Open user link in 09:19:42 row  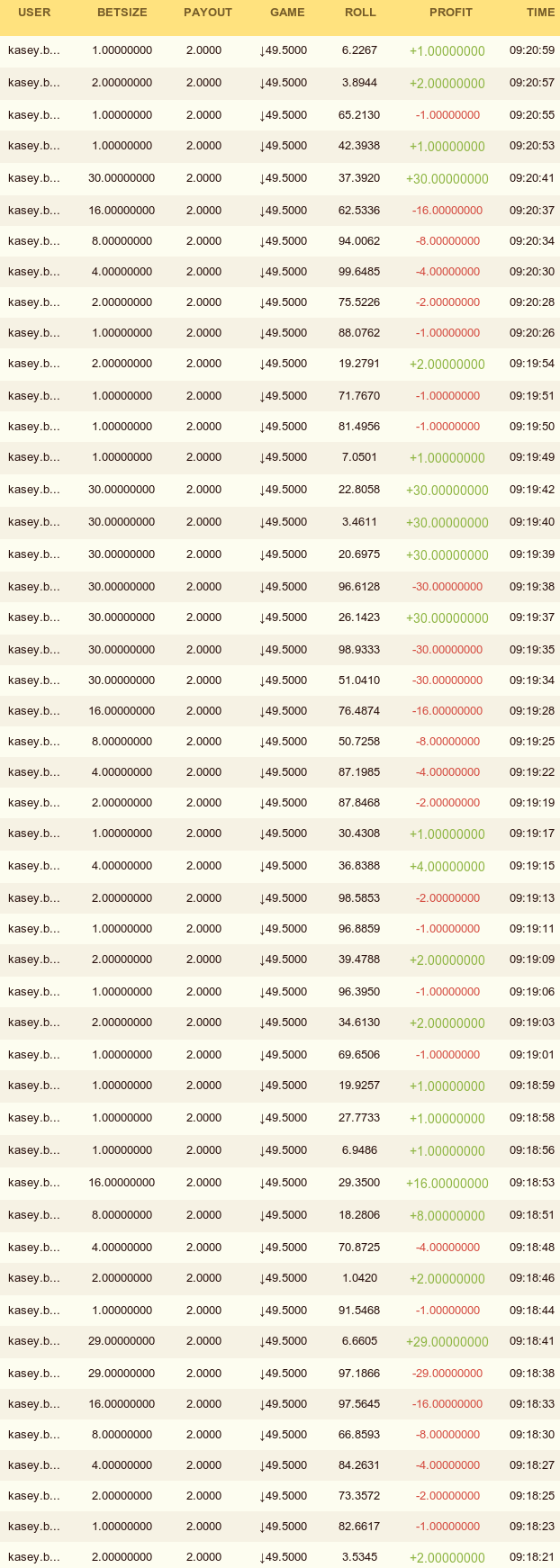click(34, 490)
